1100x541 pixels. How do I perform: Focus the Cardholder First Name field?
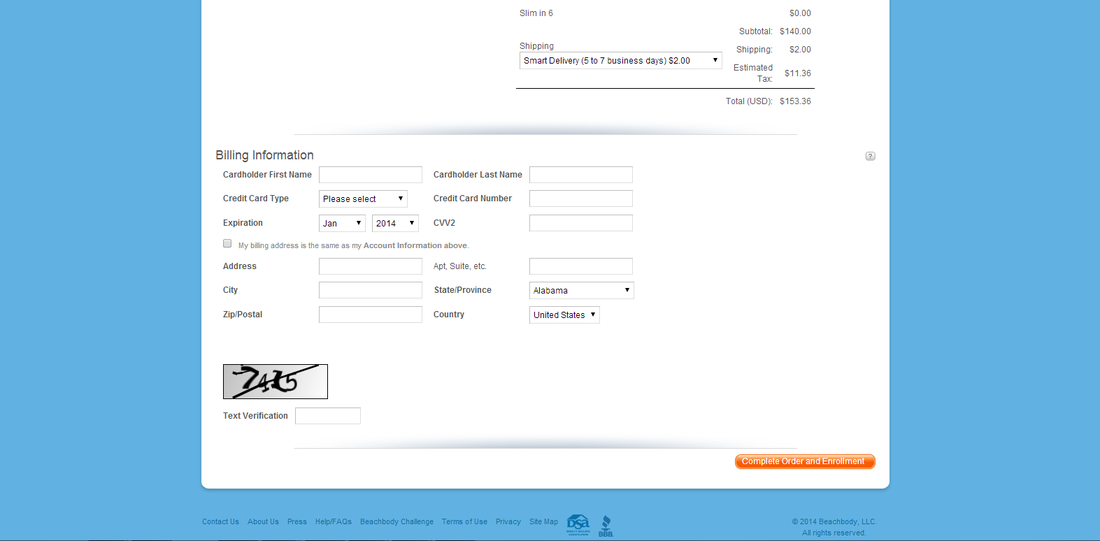(370, 175)
